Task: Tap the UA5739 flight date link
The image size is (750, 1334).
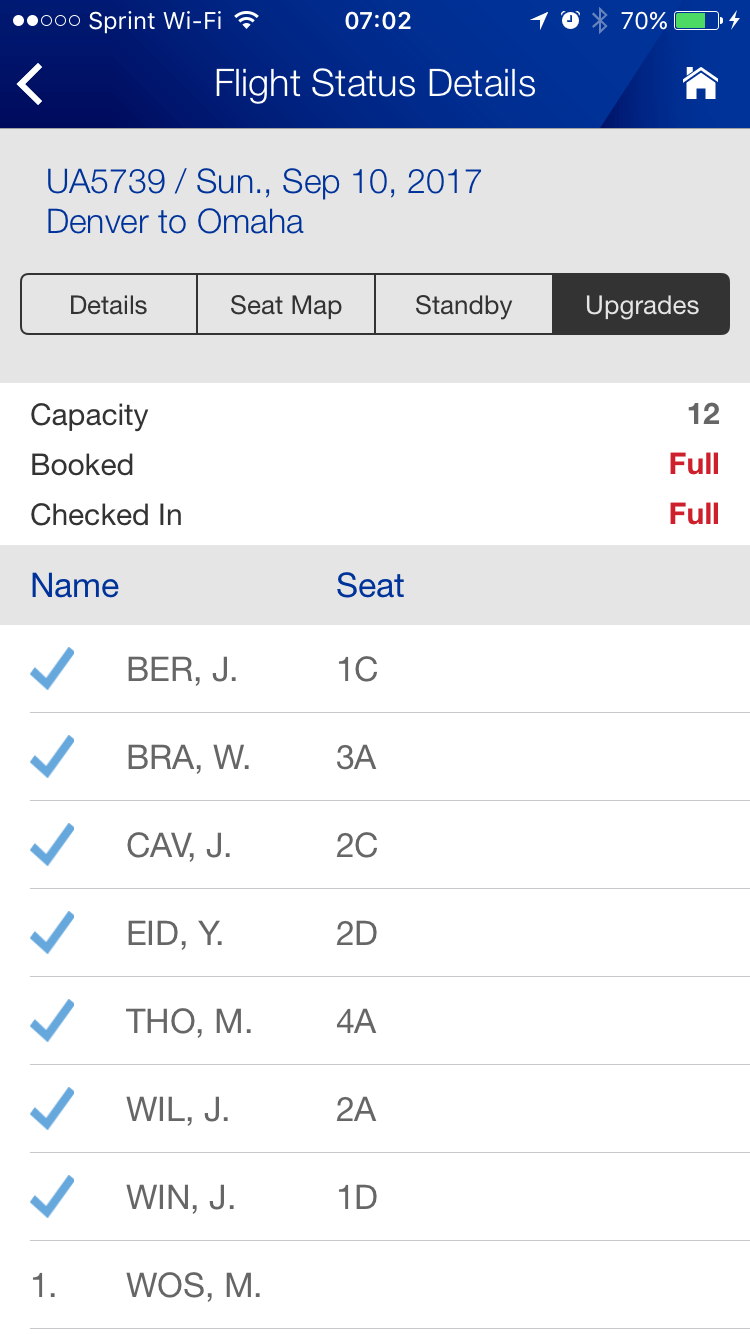Action: pos(264,181)
